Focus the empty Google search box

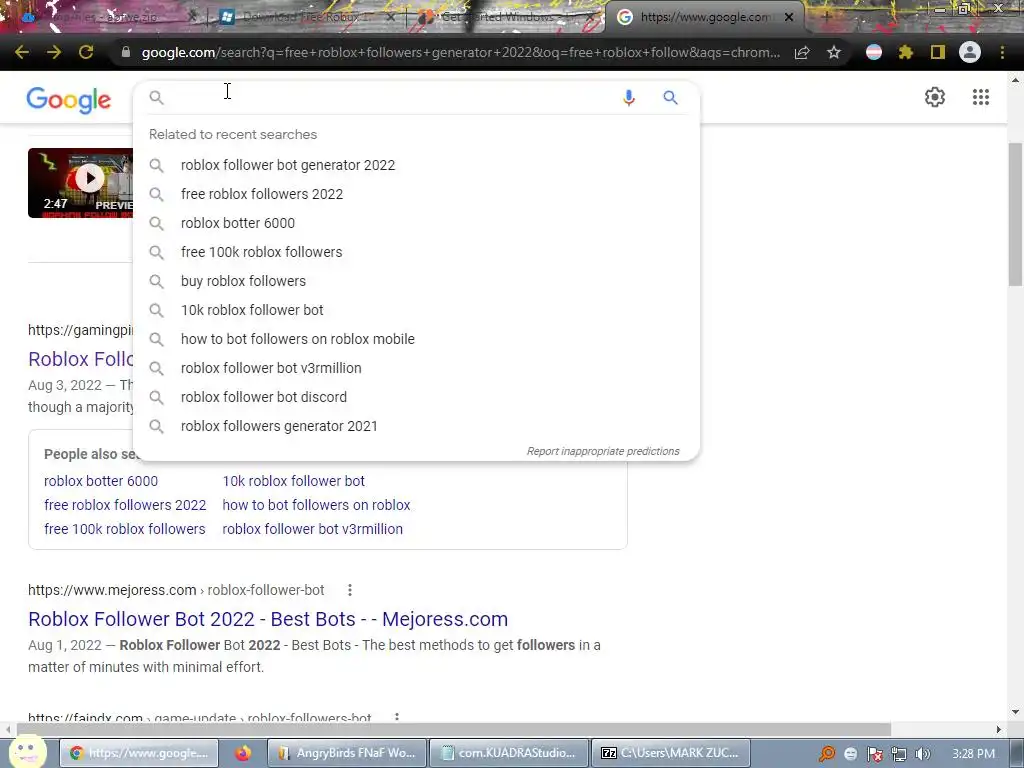392,98
